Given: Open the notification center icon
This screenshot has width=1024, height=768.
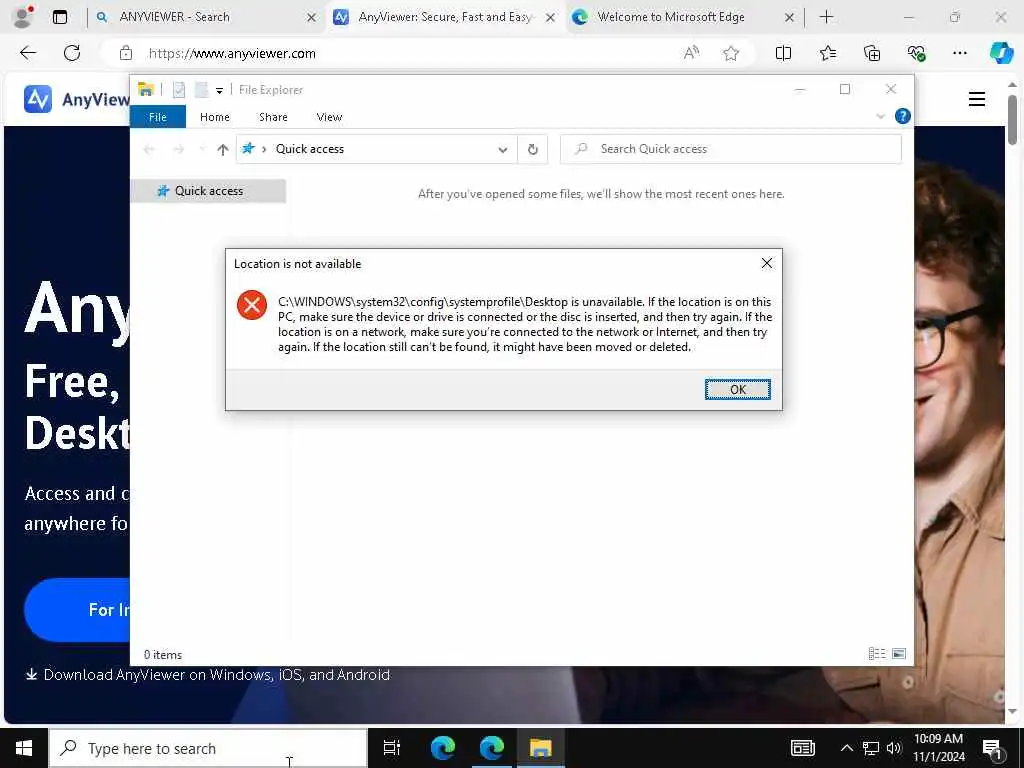Looking at the screenshot, I should [992, 748].
